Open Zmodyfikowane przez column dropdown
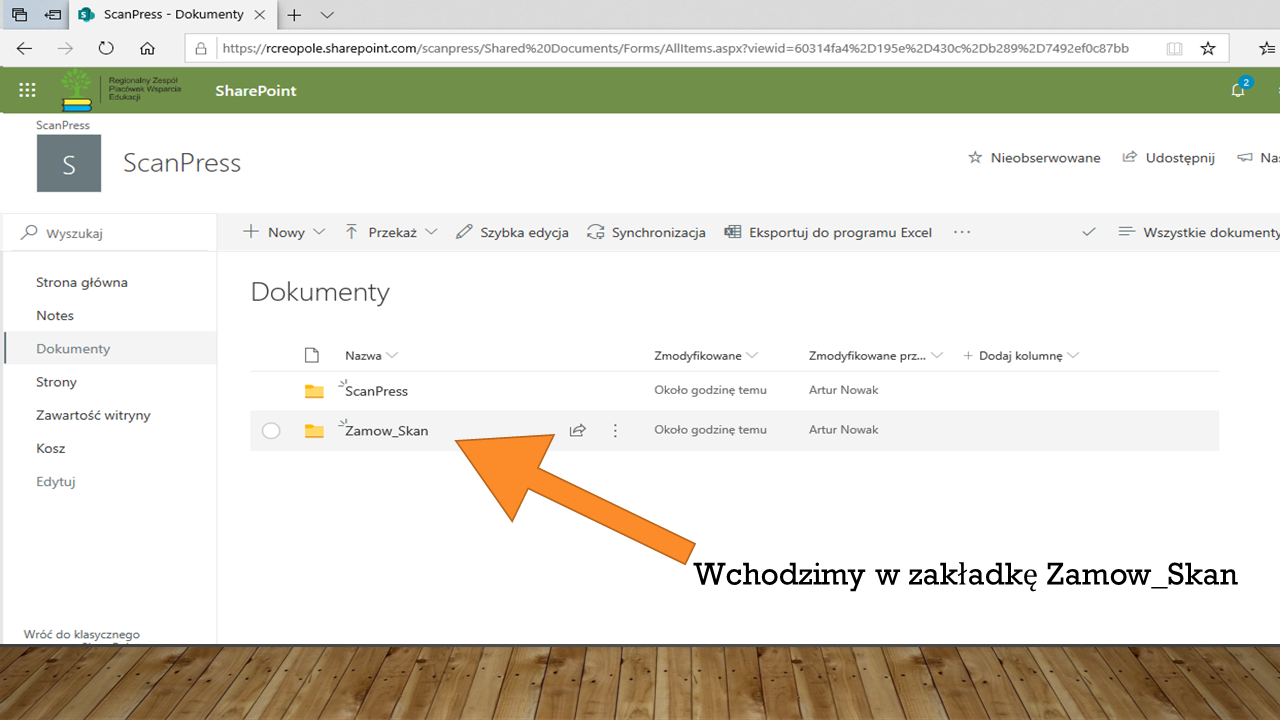Viewport: 1280px width, 720px height. [876, 356]
